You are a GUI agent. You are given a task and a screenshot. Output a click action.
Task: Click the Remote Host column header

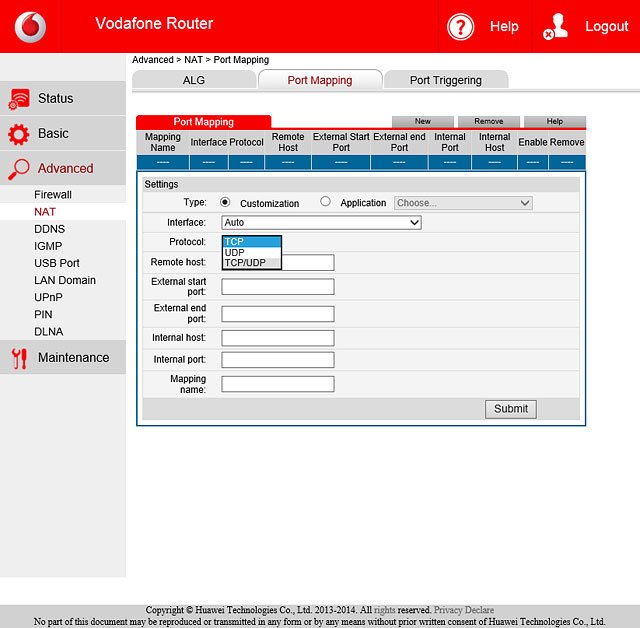tap(288, 142)
